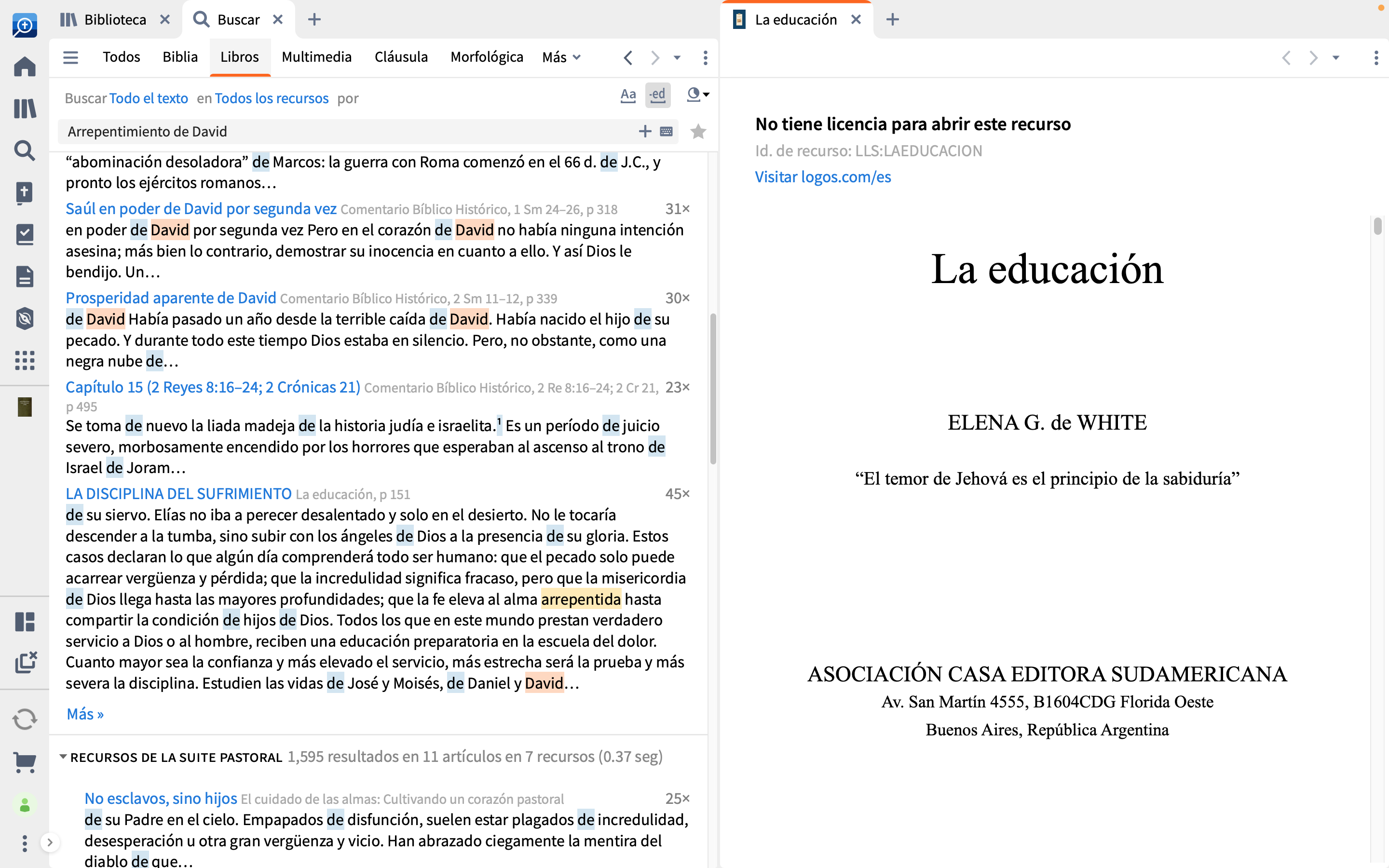Add new tab in right panel
The height and width of the screenshot is (868, 1389).
pos(893,19)
